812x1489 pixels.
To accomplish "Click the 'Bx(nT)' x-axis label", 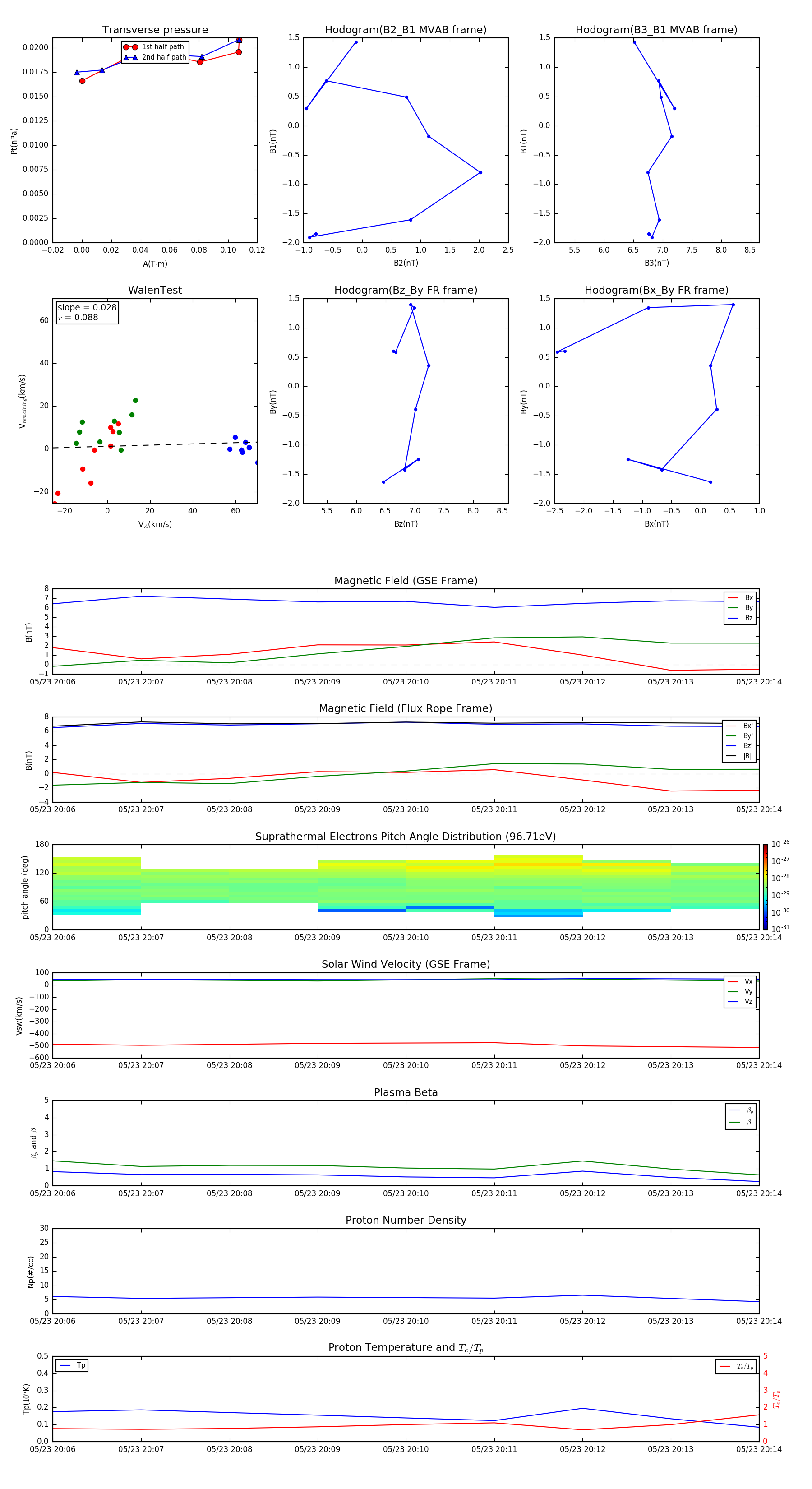I will [656, 524].
